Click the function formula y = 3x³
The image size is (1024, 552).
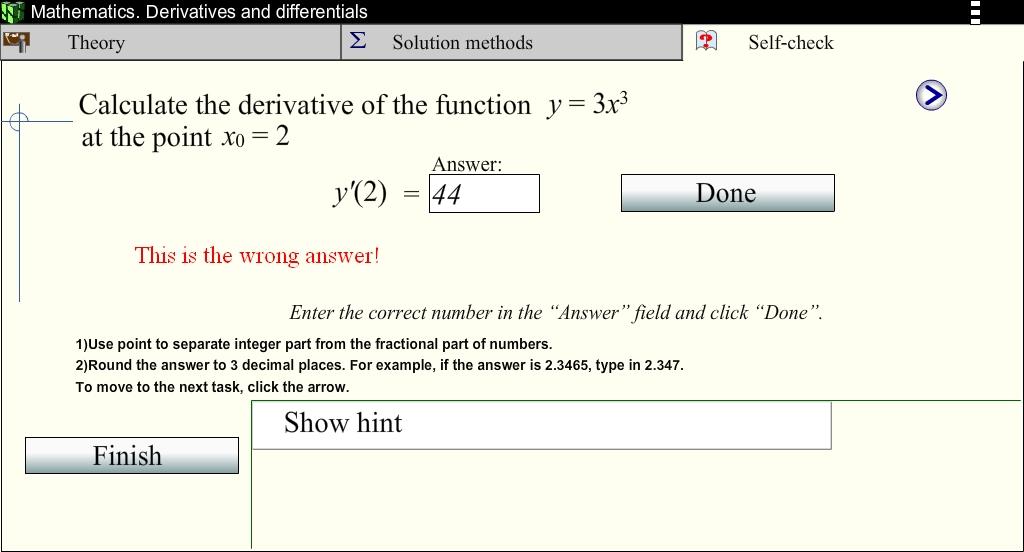(588, 104)
